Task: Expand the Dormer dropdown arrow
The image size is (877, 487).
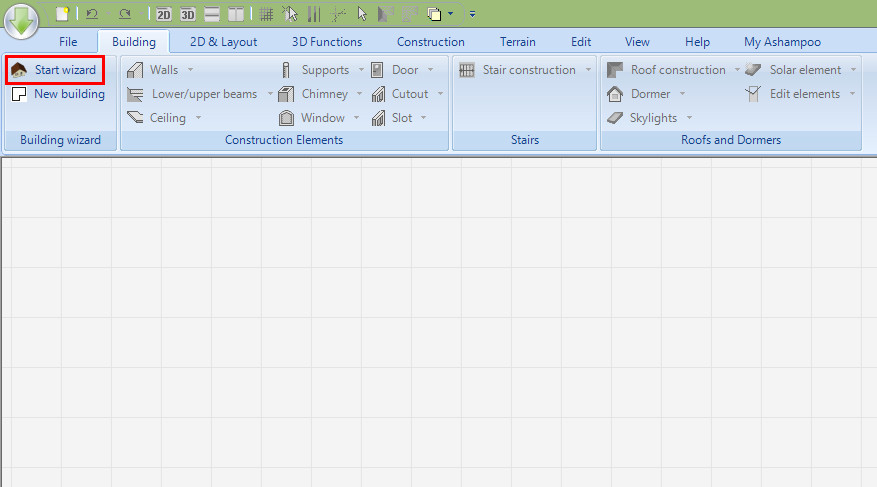Action: (x=682, y=94)
